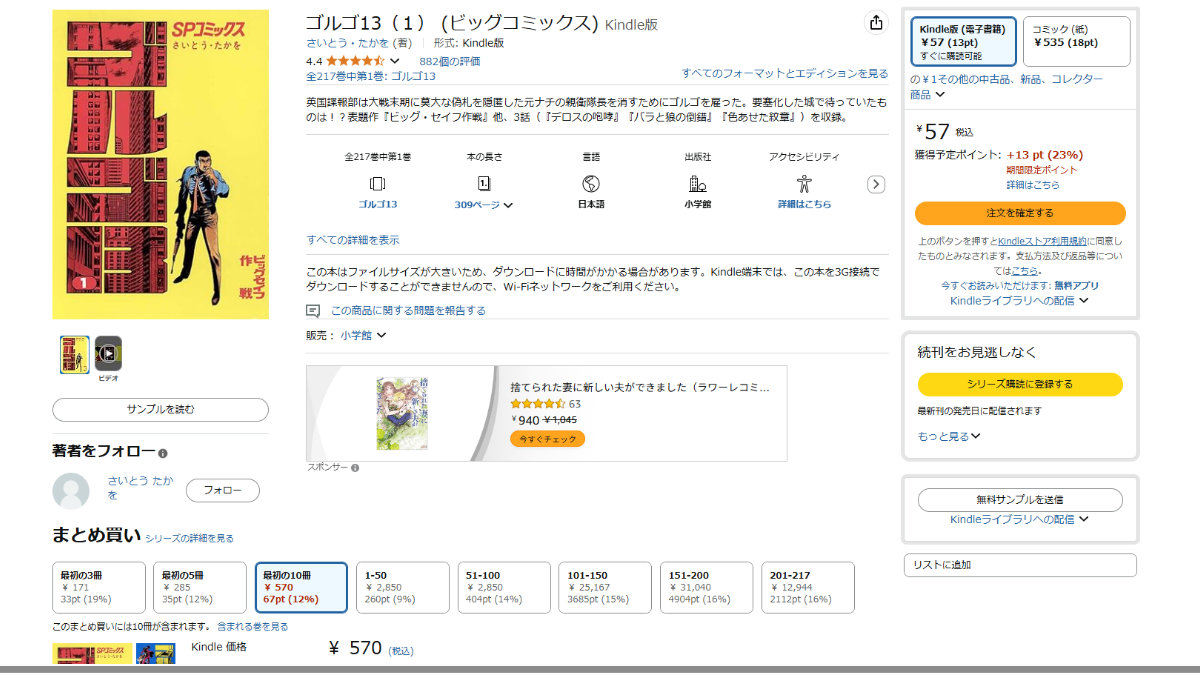Click シリーズ購読に登録する button
Image resolution: width=1200 pixels, height=675 pixels.
coord(1020,384)
